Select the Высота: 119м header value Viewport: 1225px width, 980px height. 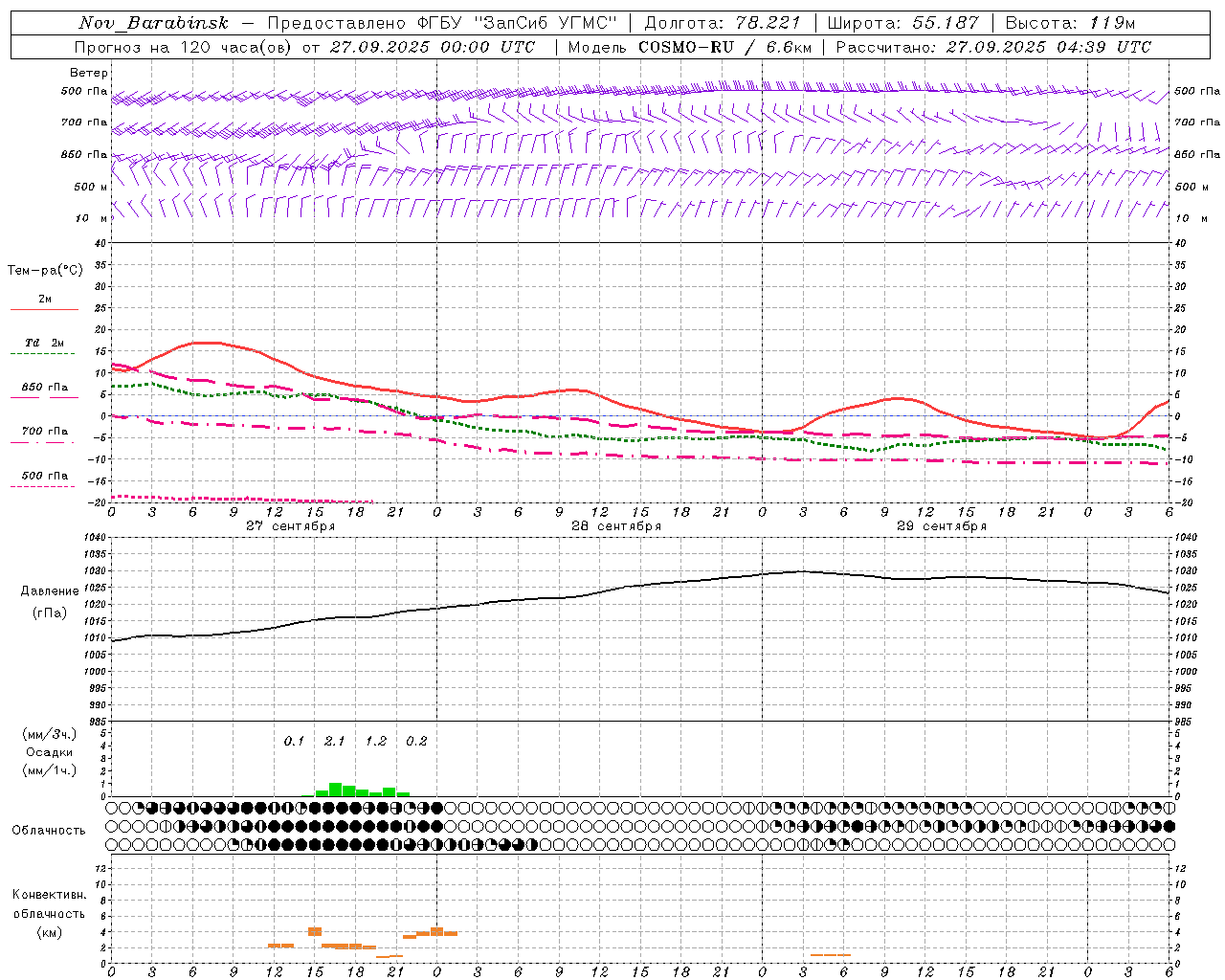click(x=1070, y=23)
